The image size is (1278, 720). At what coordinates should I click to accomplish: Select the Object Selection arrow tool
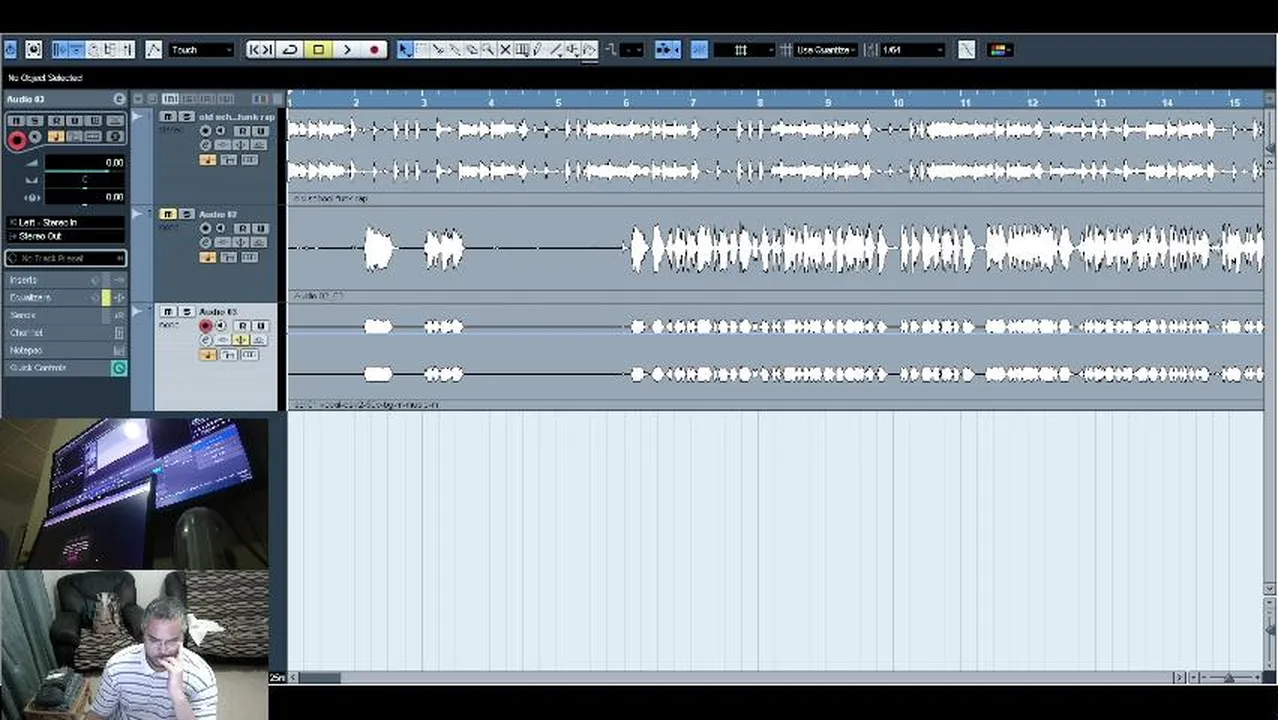405,49
